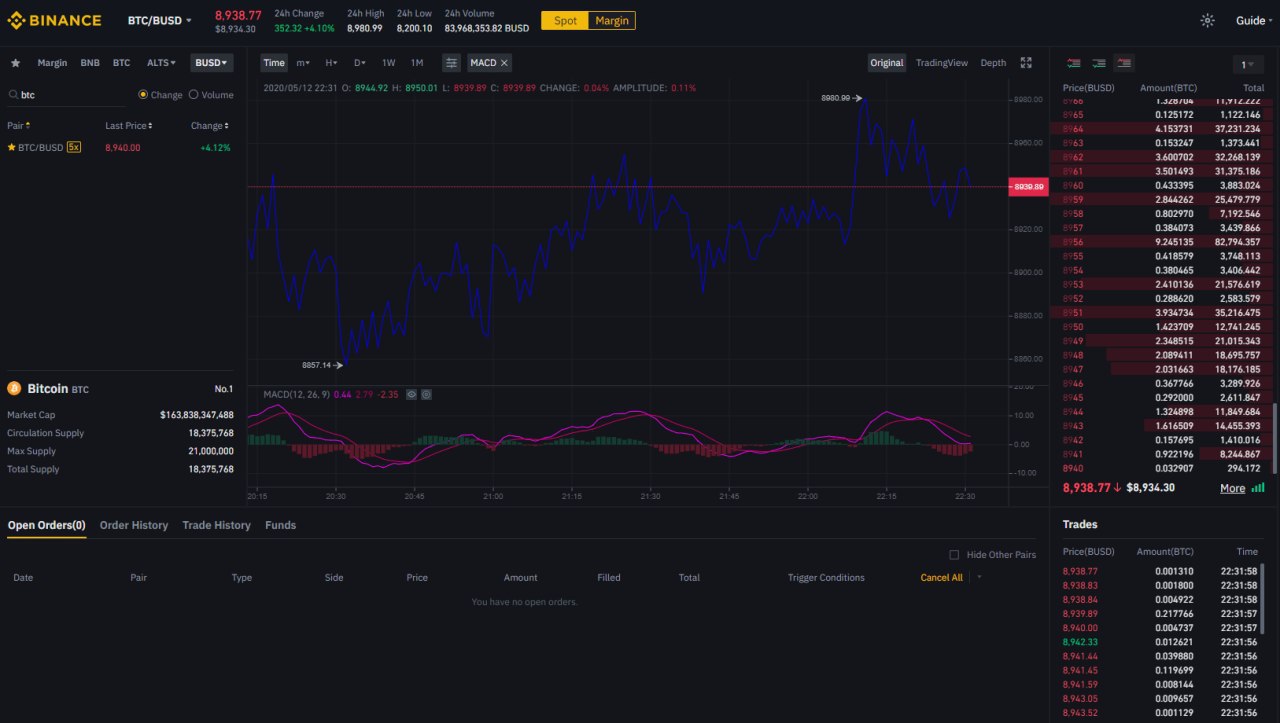Click the green bars icon beside More
The image size is (1280, 723).
(x=1257, y=488)
